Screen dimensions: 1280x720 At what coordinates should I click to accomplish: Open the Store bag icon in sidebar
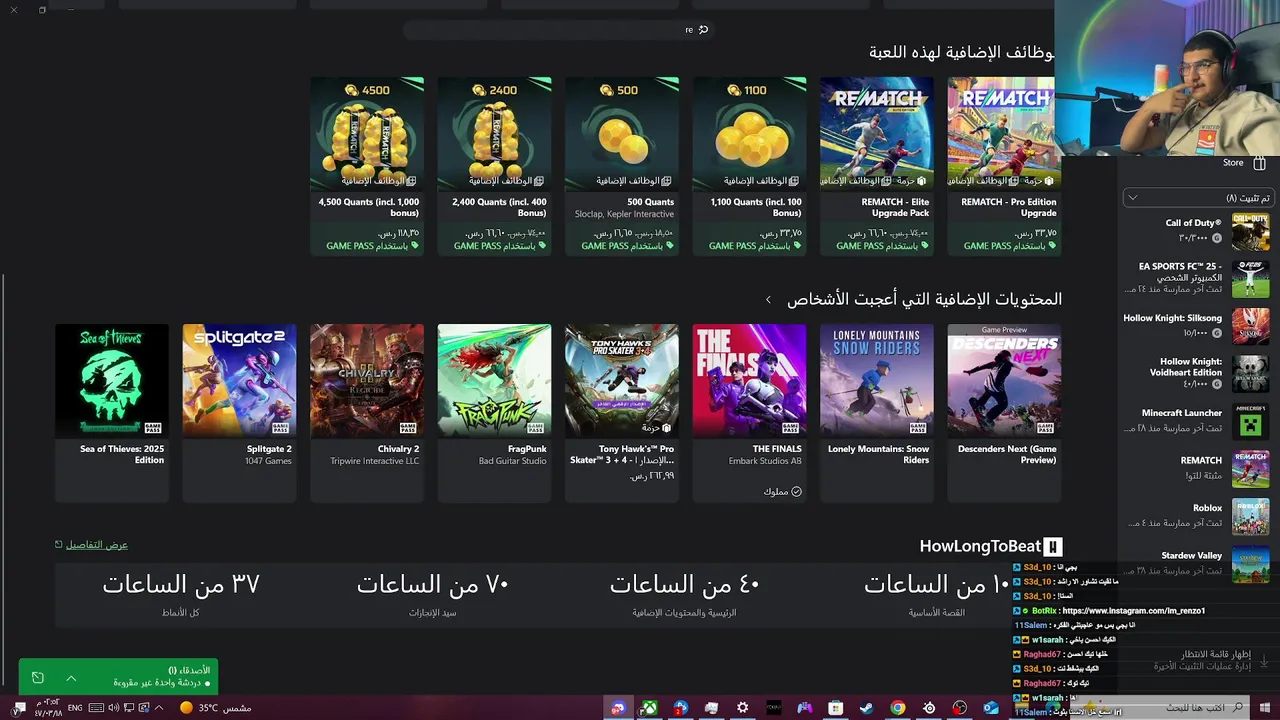pos(1259,163)
